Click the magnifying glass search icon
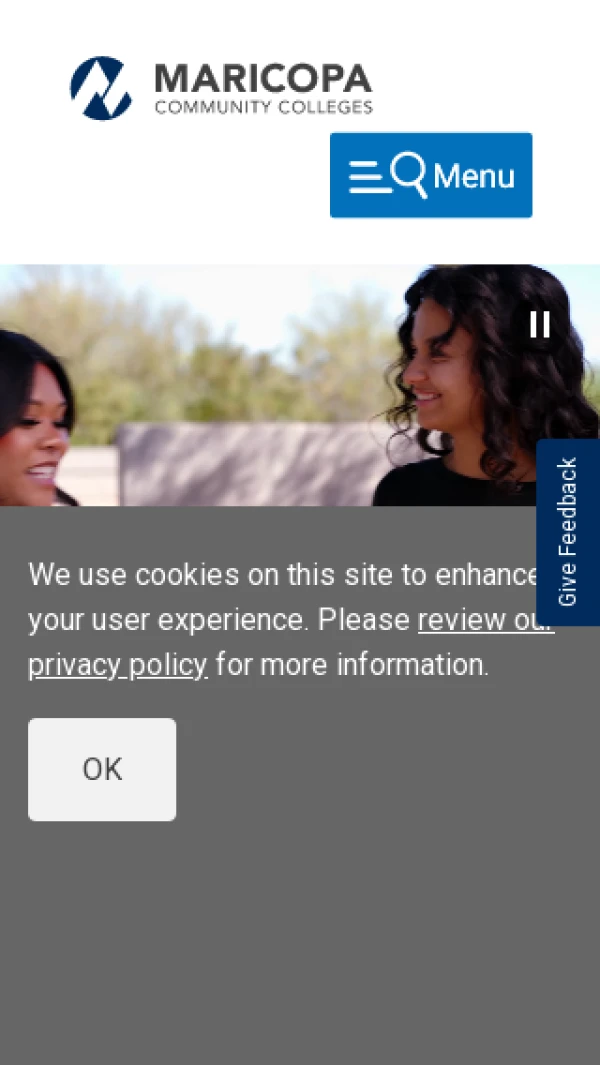This screenshot has width=600, height=1065. tap(410, 175)
